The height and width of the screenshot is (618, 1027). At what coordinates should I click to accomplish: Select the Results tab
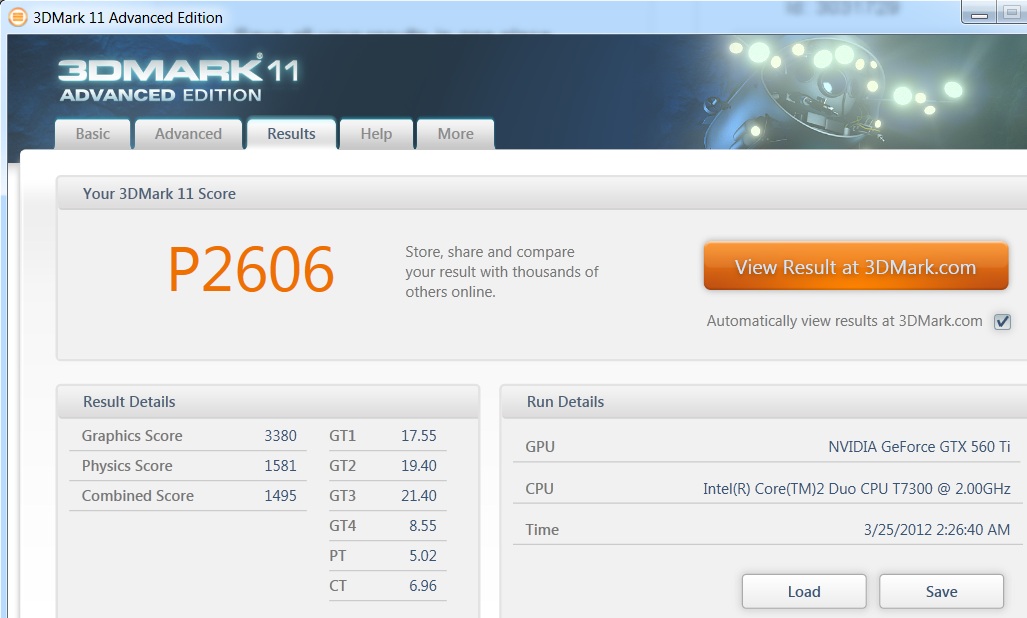(291, 134)
